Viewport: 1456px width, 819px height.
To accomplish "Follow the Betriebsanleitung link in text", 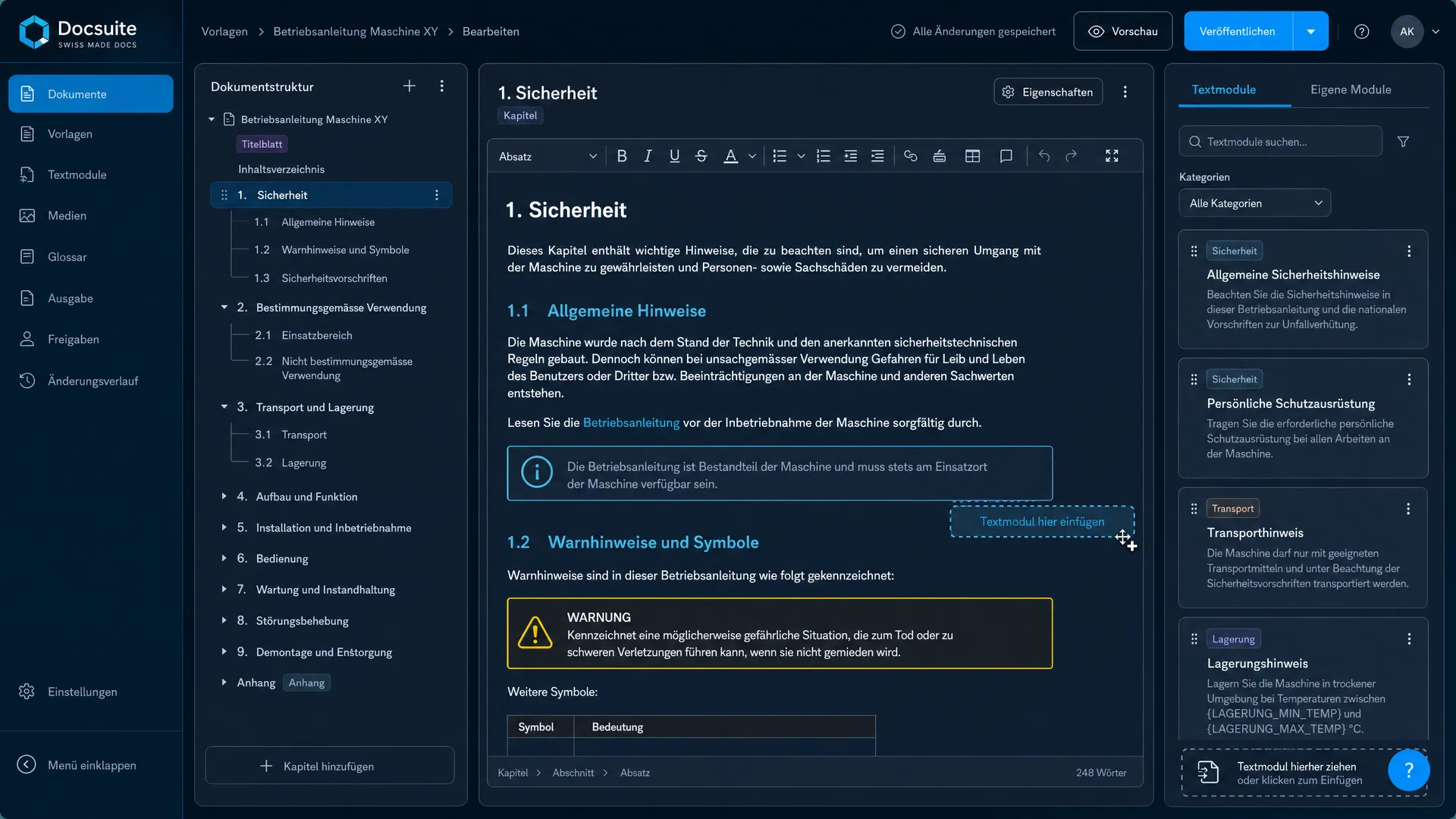I will 631,423.
